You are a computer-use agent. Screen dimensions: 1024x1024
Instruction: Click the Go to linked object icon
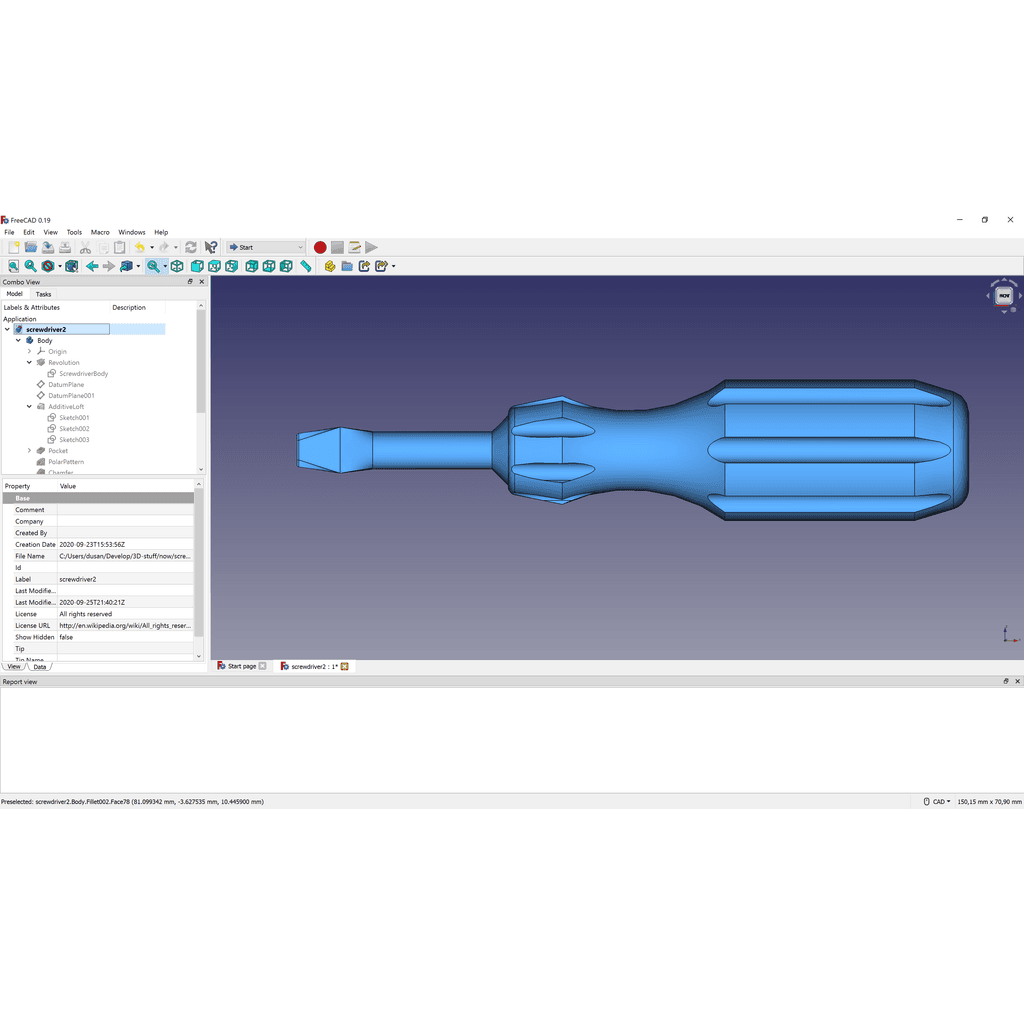pyautogui.click(x=127, y=266)
